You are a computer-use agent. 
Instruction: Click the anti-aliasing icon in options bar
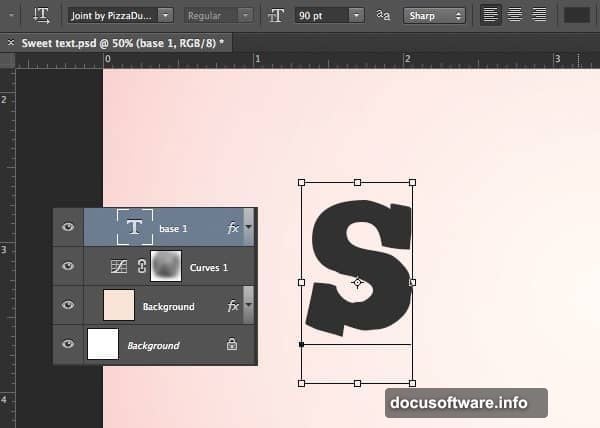[383, 15]
